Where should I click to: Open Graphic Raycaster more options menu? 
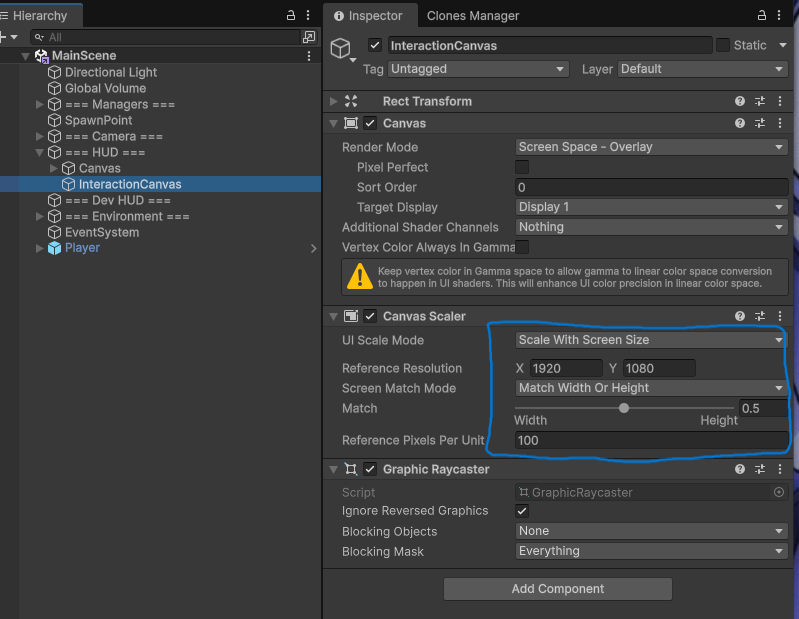(779, 469)
